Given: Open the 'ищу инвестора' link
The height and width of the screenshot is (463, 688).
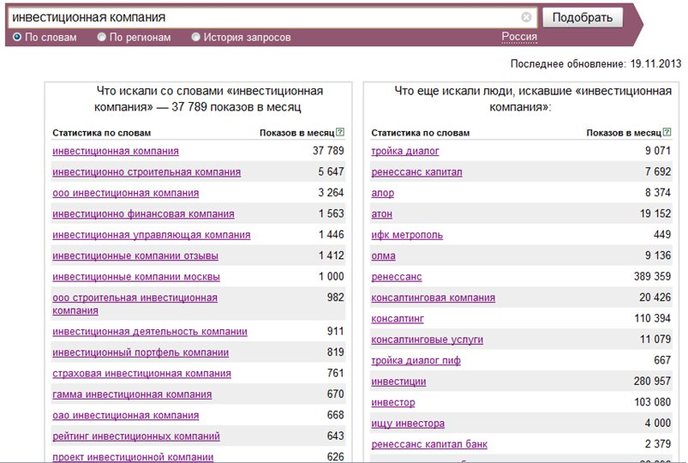Looking at the screenshot, I should [408, 424].
